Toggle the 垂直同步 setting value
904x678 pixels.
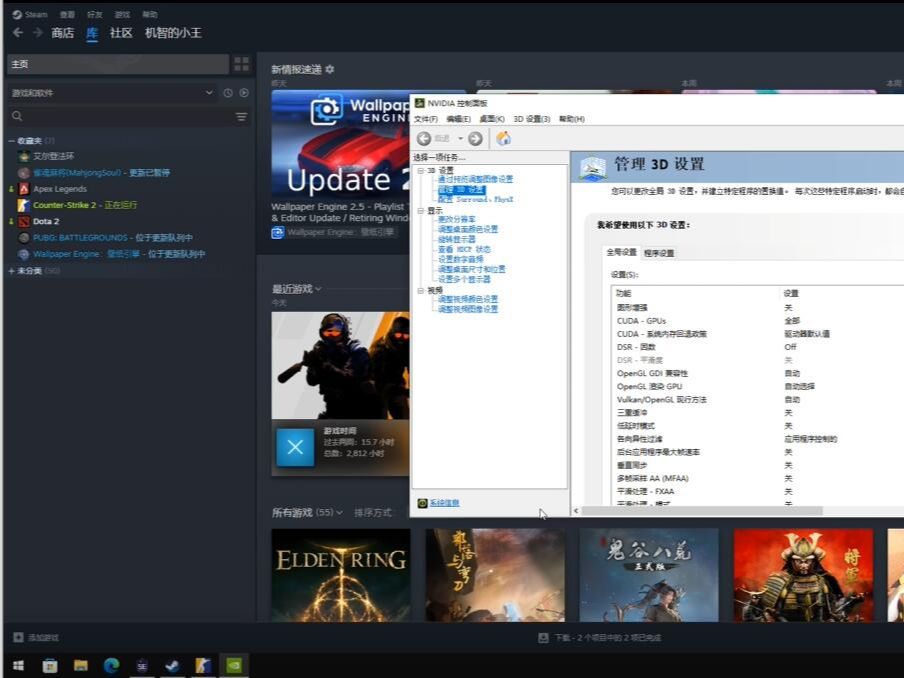pyautogui.click(x=785, y=466)
